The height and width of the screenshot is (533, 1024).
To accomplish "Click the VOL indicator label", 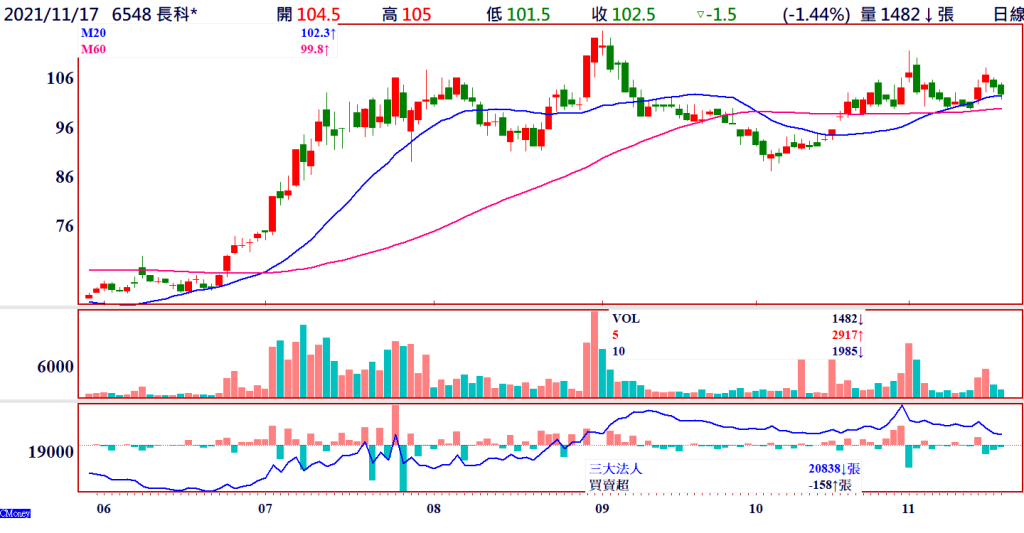I will (x=626, y=318).
